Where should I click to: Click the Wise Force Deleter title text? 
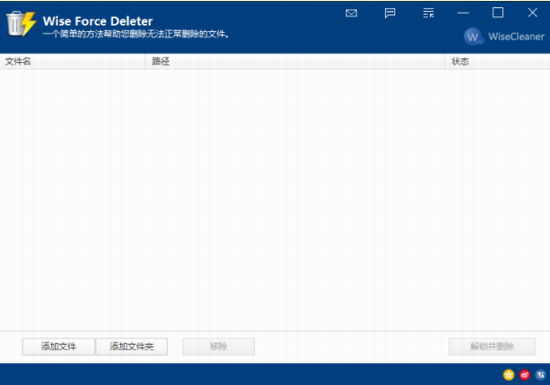point(98,21)
